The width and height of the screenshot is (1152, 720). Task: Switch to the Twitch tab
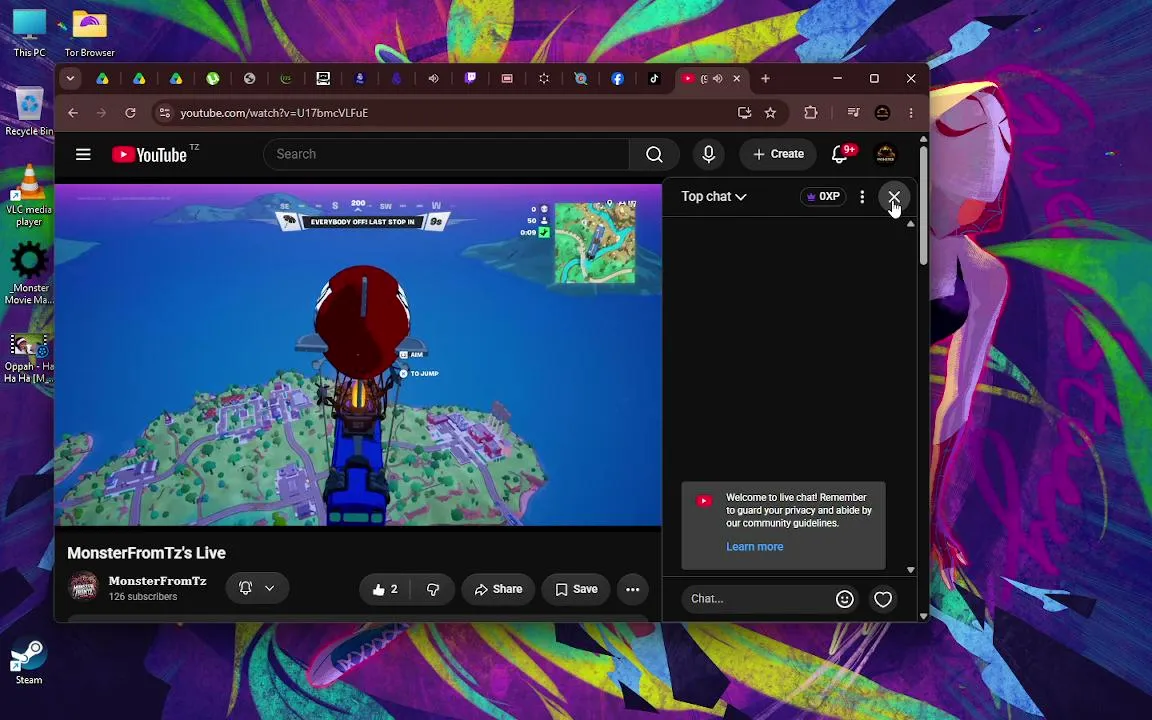pos(470,79)
